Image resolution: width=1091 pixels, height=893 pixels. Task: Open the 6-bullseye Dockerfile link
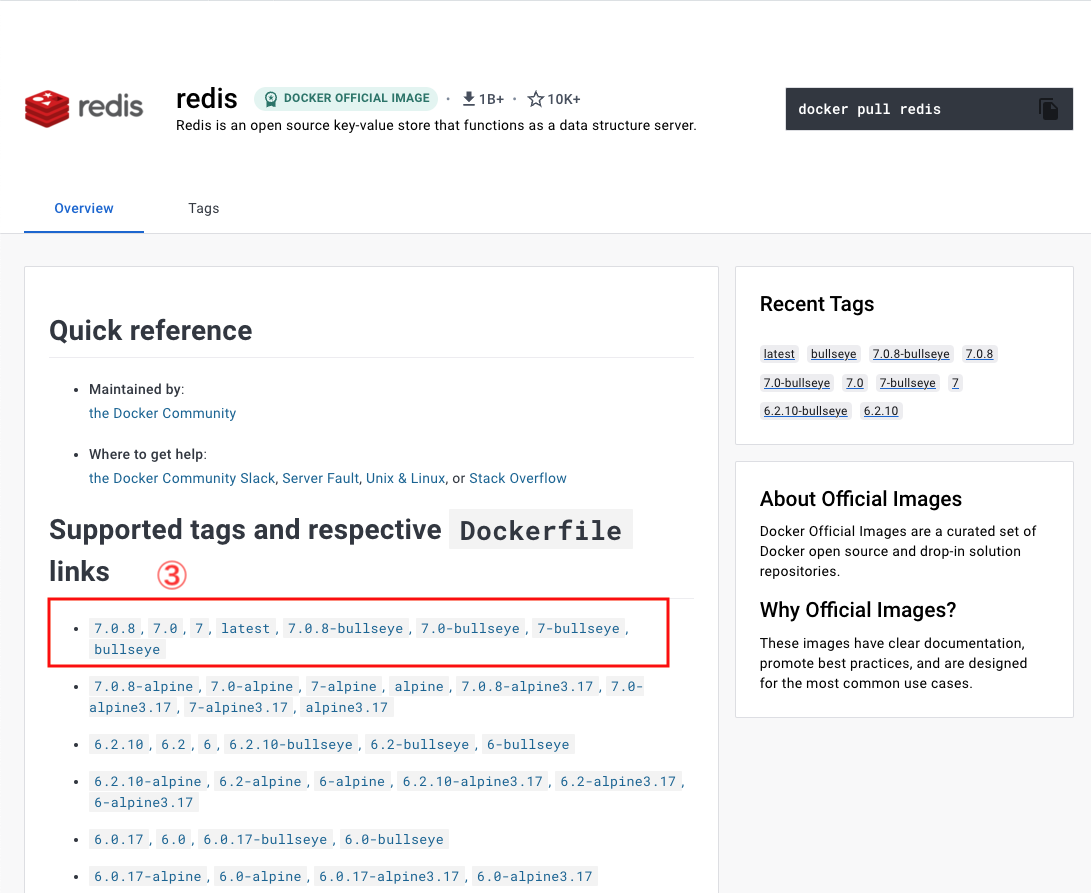[527, 744]
